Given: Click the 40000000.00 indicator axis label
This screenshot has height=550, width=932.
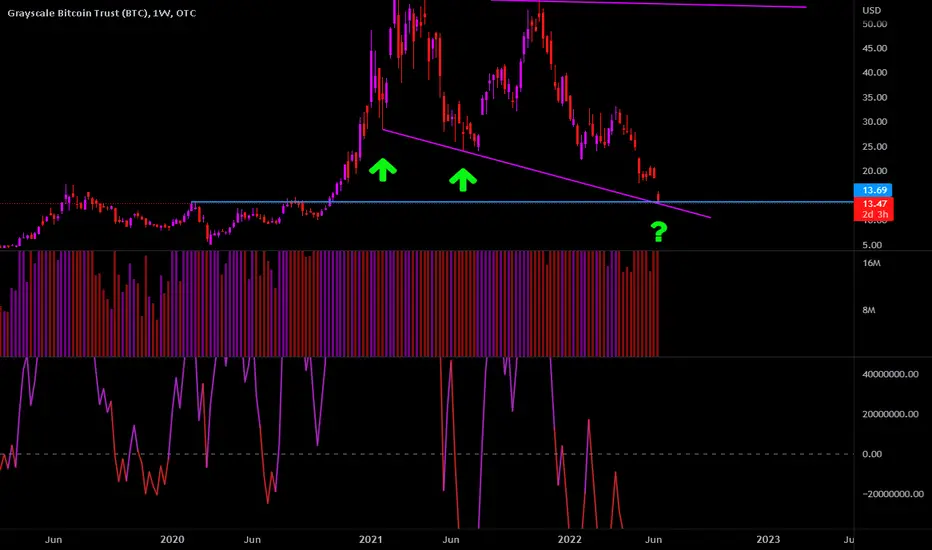Looking at the screenshot, I should pyautogui.click(x=890, y=374).
